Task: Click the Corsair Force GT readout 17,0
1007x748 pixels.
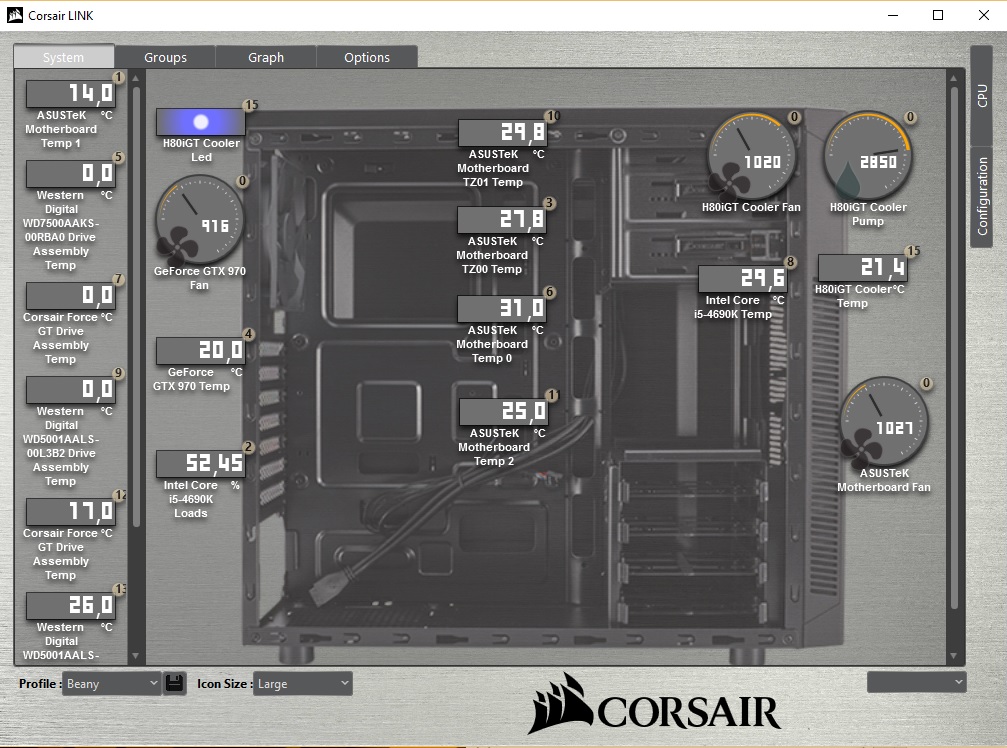Action: point(71,512)
